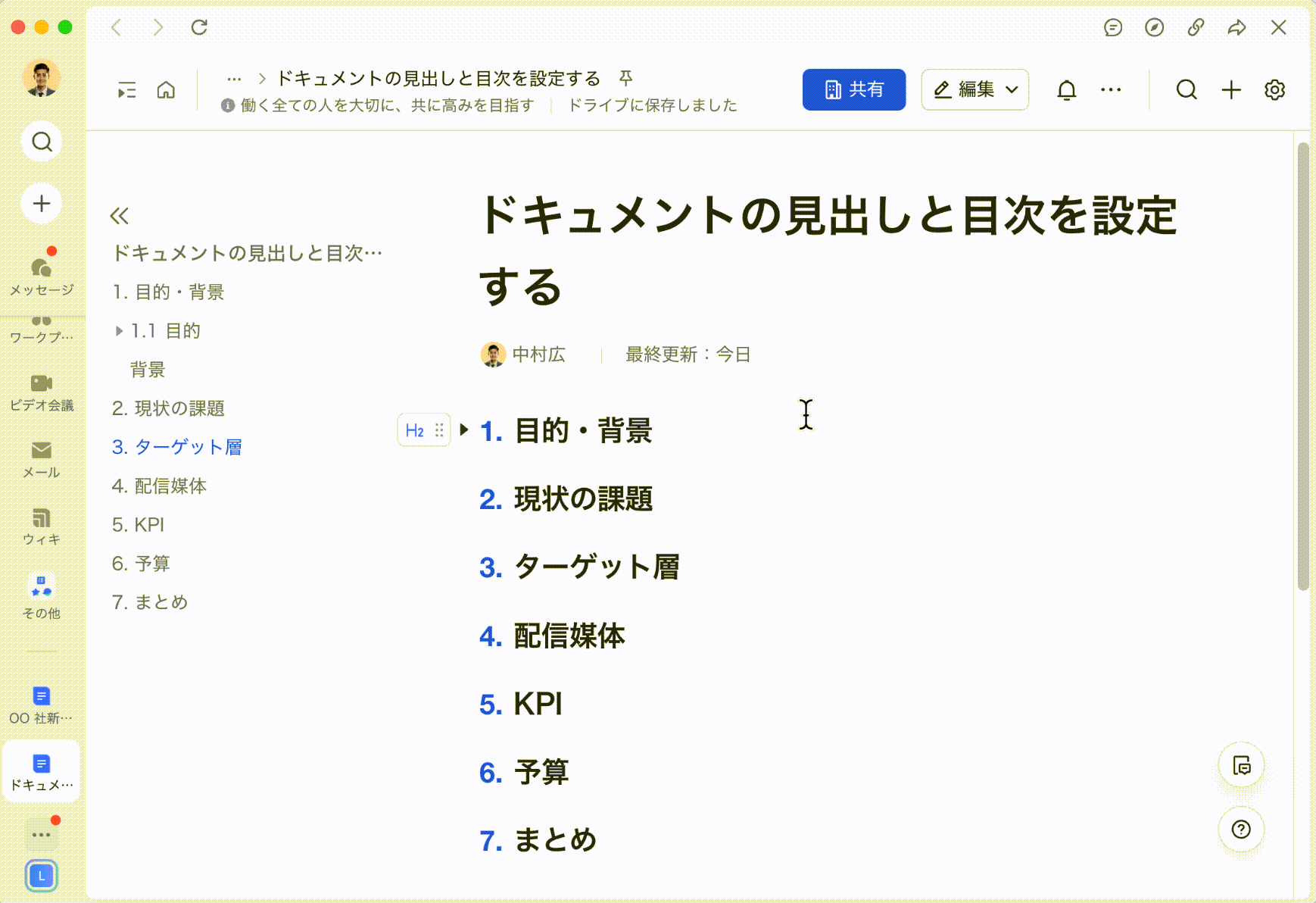Click the notification bell icon
This screenshot has height=903, width=1316.
click(1066, 90)
